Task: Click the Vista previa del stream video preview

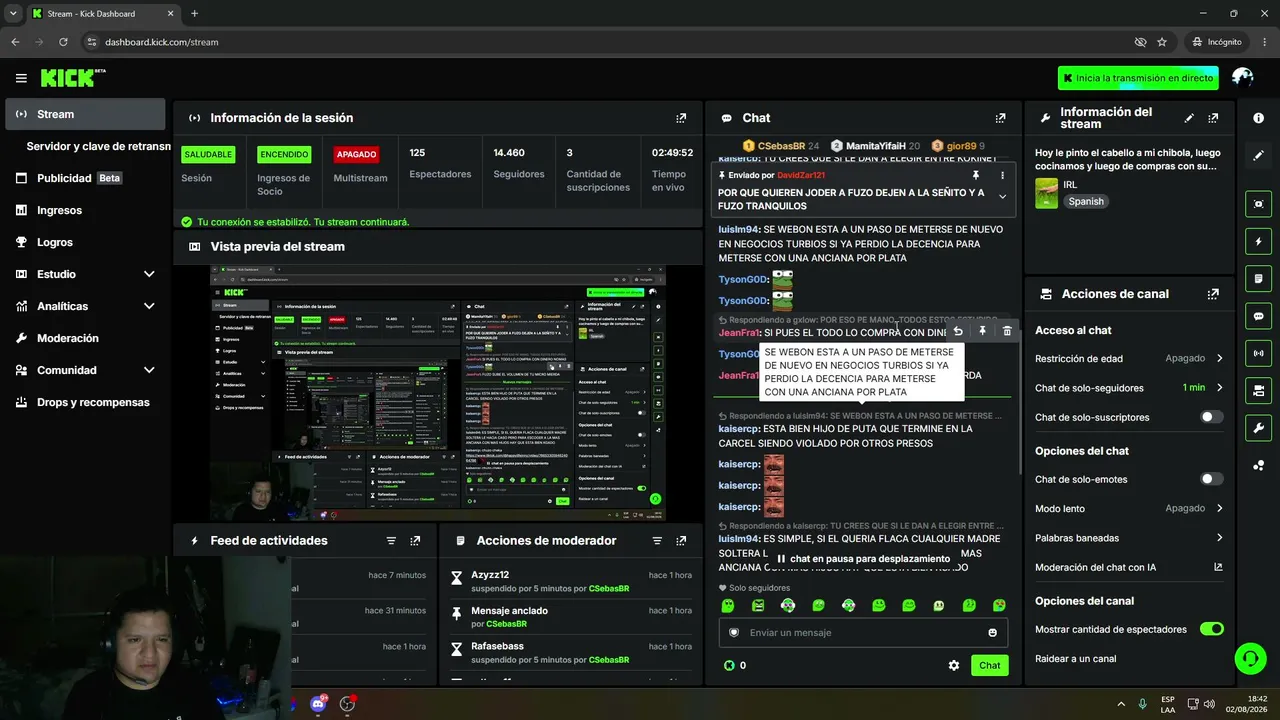Action: [x=438, y=393]
